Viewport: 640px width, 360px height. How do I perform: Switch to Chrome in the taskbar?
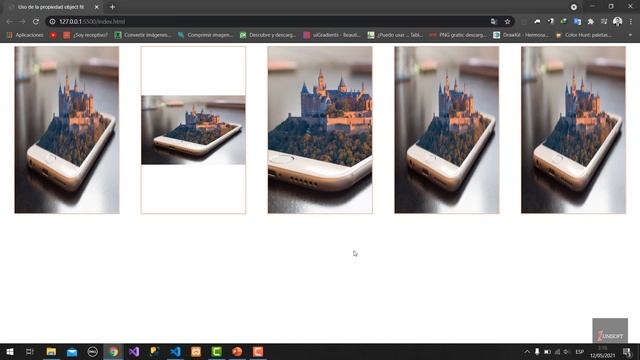113,351
